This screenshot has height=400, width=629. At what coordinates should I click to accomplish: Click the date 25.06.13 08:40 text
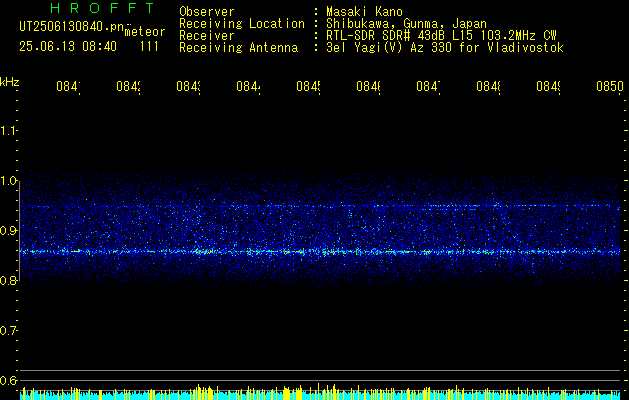(68, 47)
